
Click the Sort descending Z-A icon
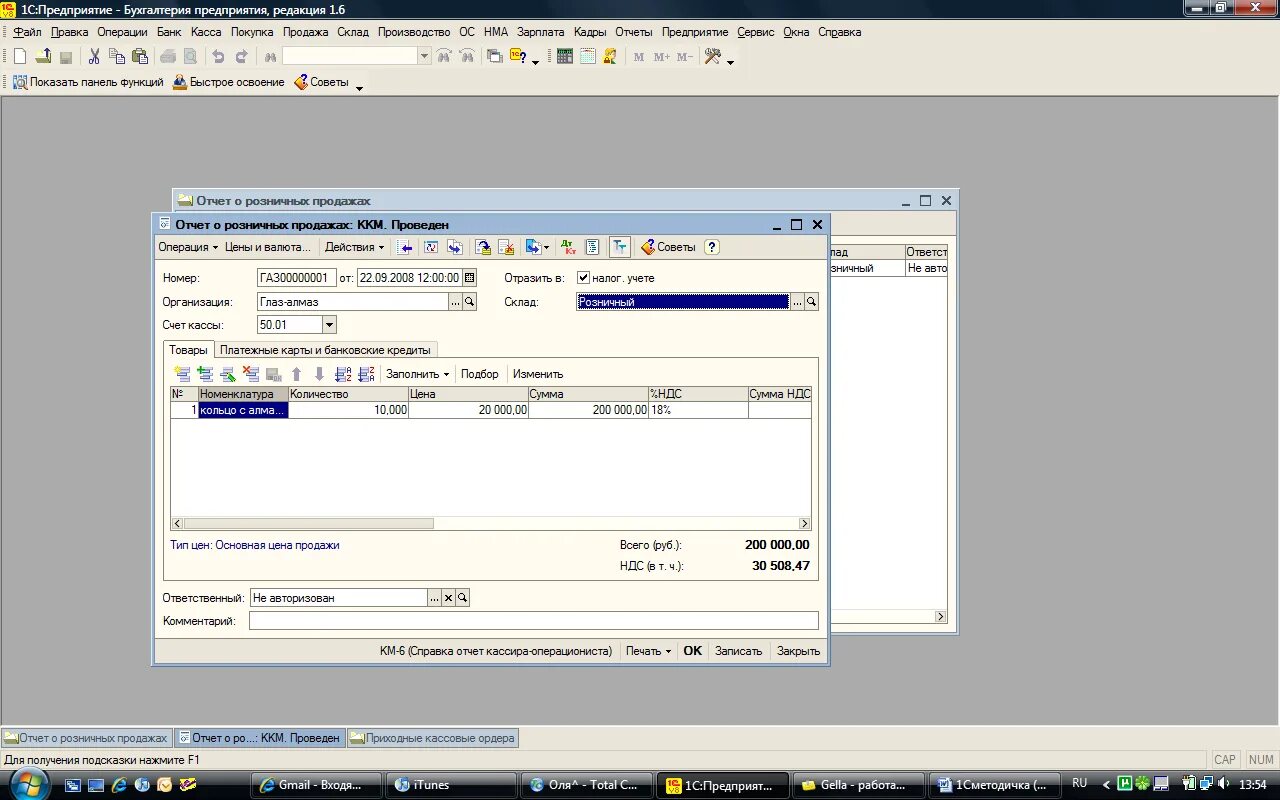point(366,374)
